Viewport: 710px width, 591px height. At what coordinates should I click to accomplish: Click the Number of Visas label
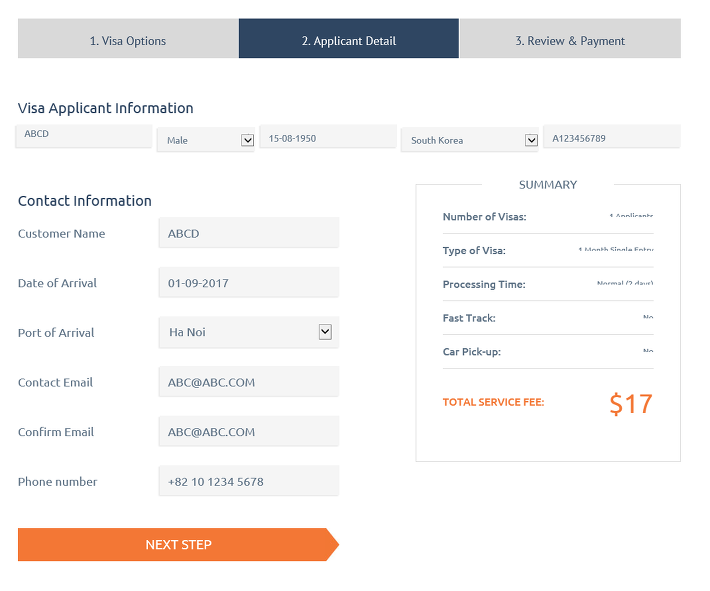pos(485,216)
